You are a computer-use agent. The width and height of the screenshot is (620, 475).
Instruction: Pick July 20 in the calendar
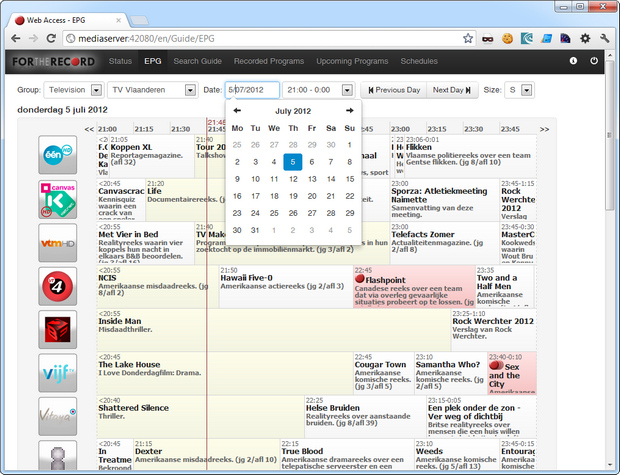312,196
